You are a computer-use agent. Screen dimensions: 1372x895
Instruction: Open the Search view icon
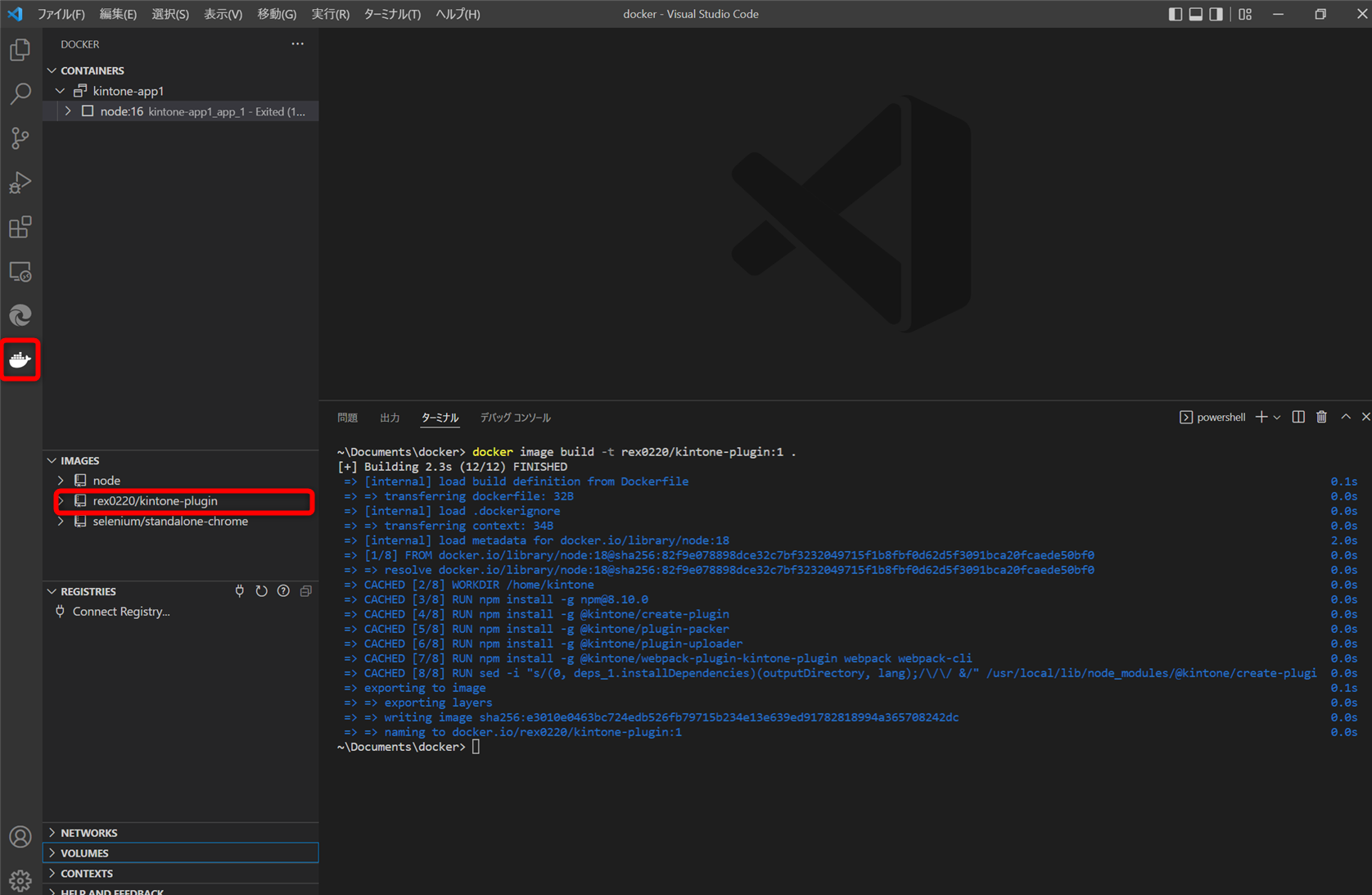(x=20, y=93)
